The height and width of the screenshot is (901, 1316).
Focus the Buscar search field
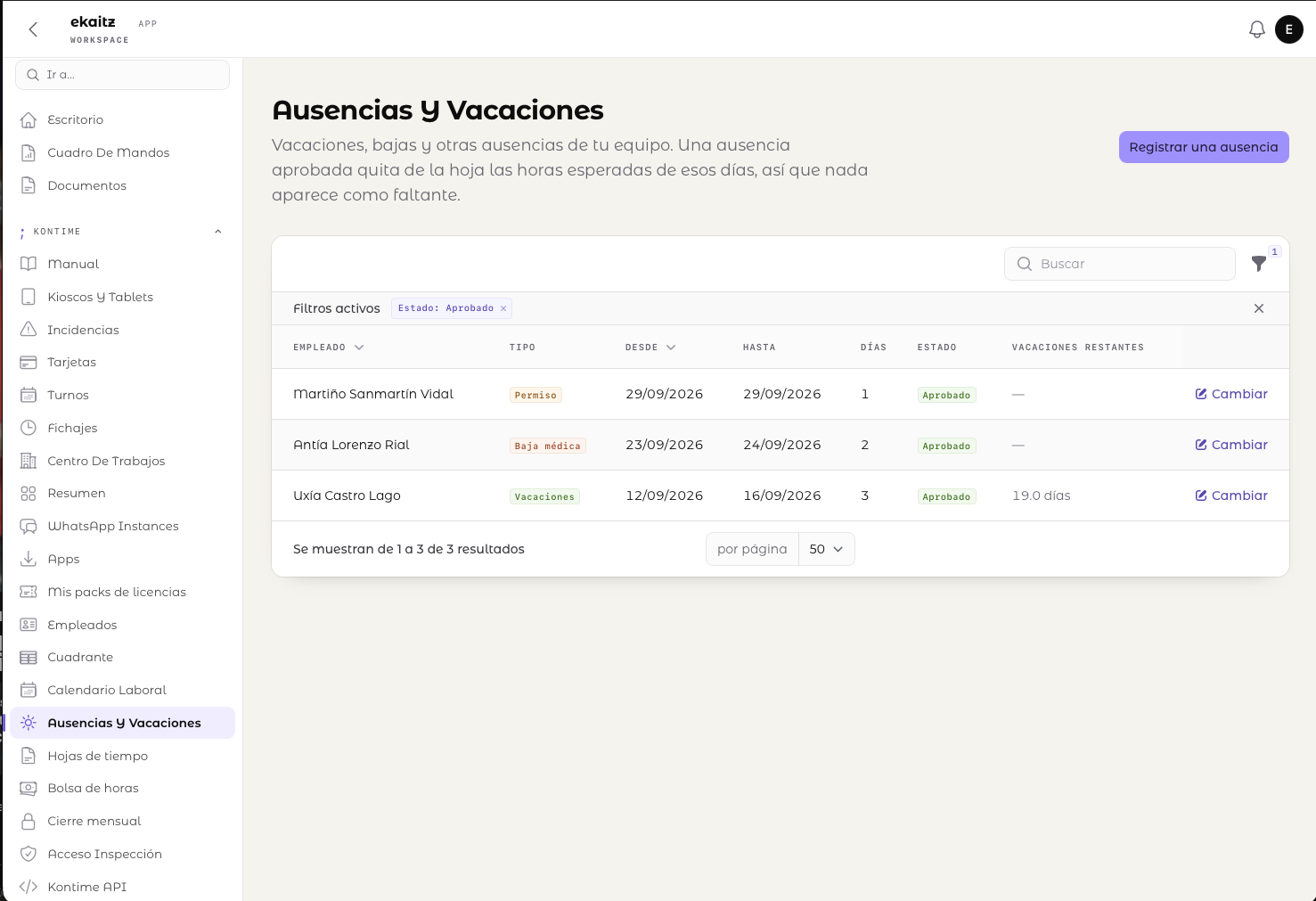click(1120, 264)
